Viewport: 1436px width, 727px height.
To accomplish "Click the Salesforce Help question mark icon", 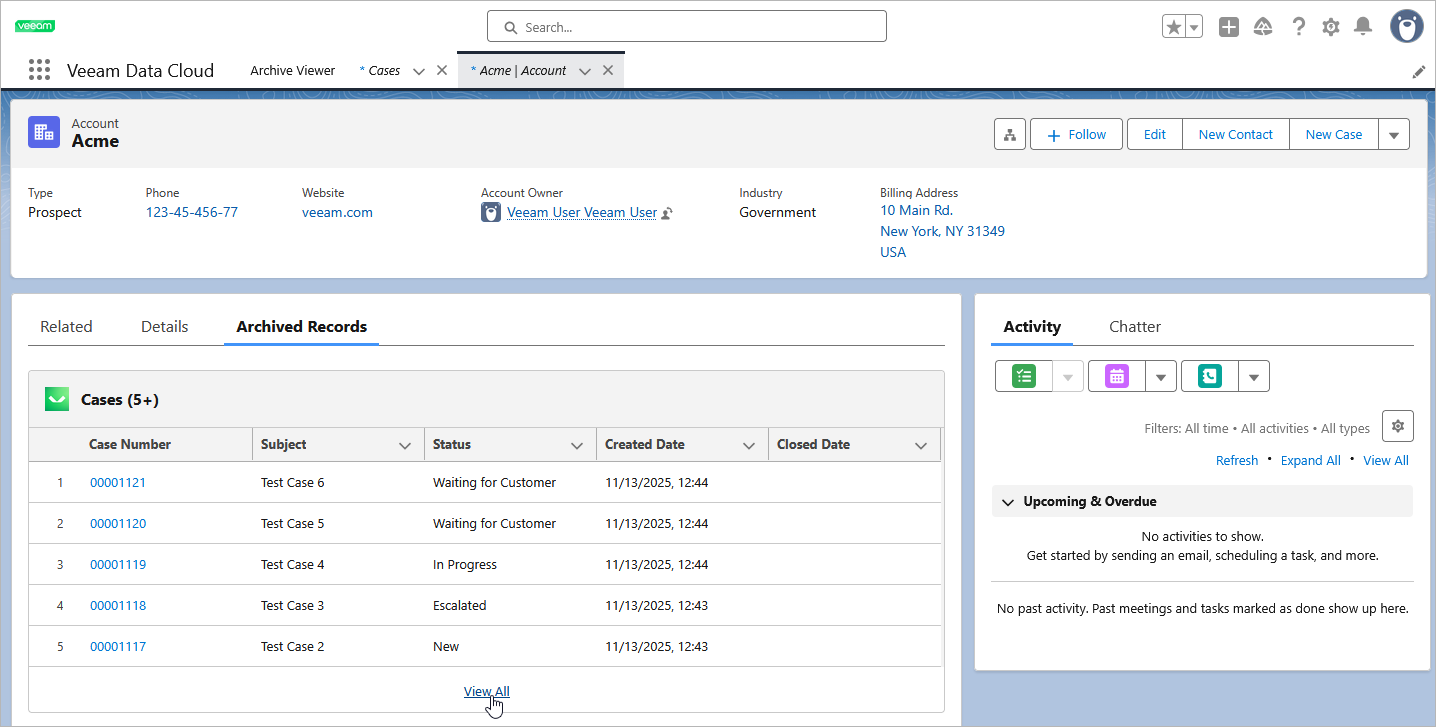I will point(1298,26).
